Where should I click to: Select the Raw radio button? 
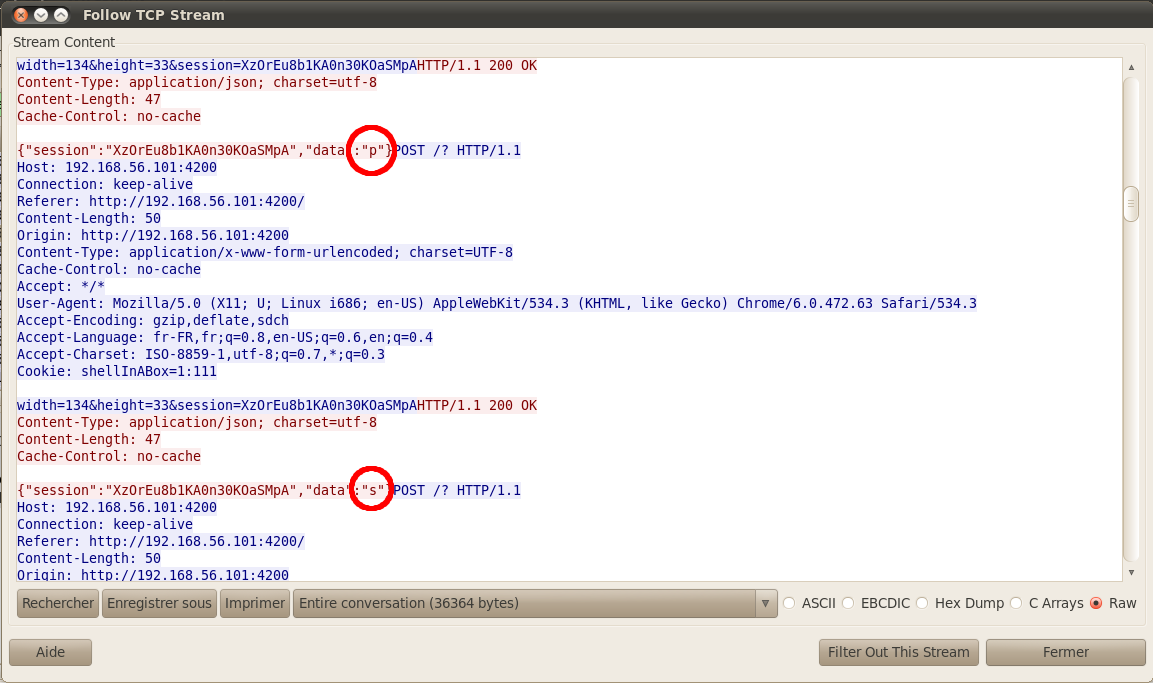[x=1096, y=603]
